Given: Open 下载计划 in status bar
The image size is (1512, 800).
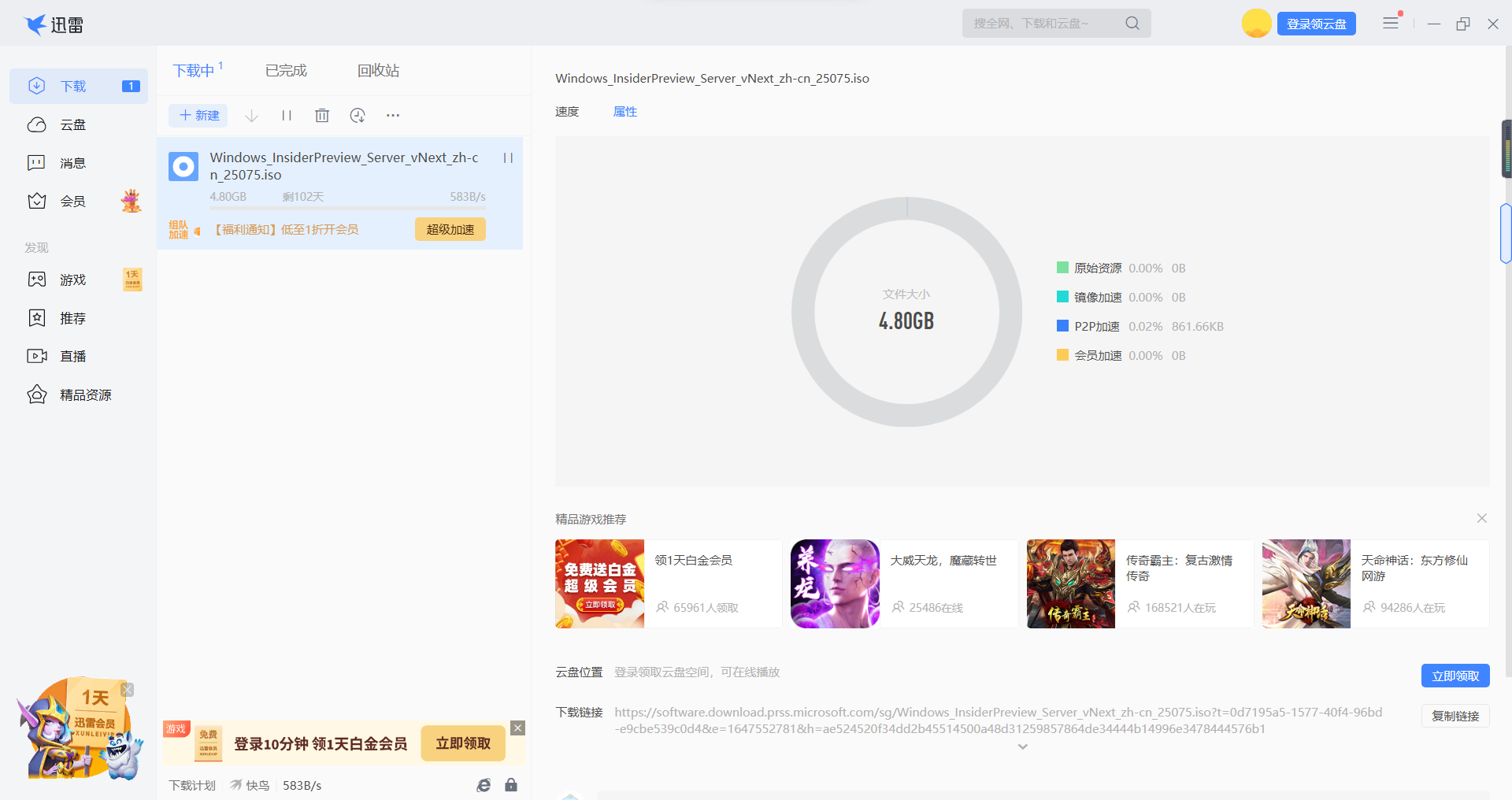Looking at the screenshot, I should pyautogui.click(x=192, y=785).
